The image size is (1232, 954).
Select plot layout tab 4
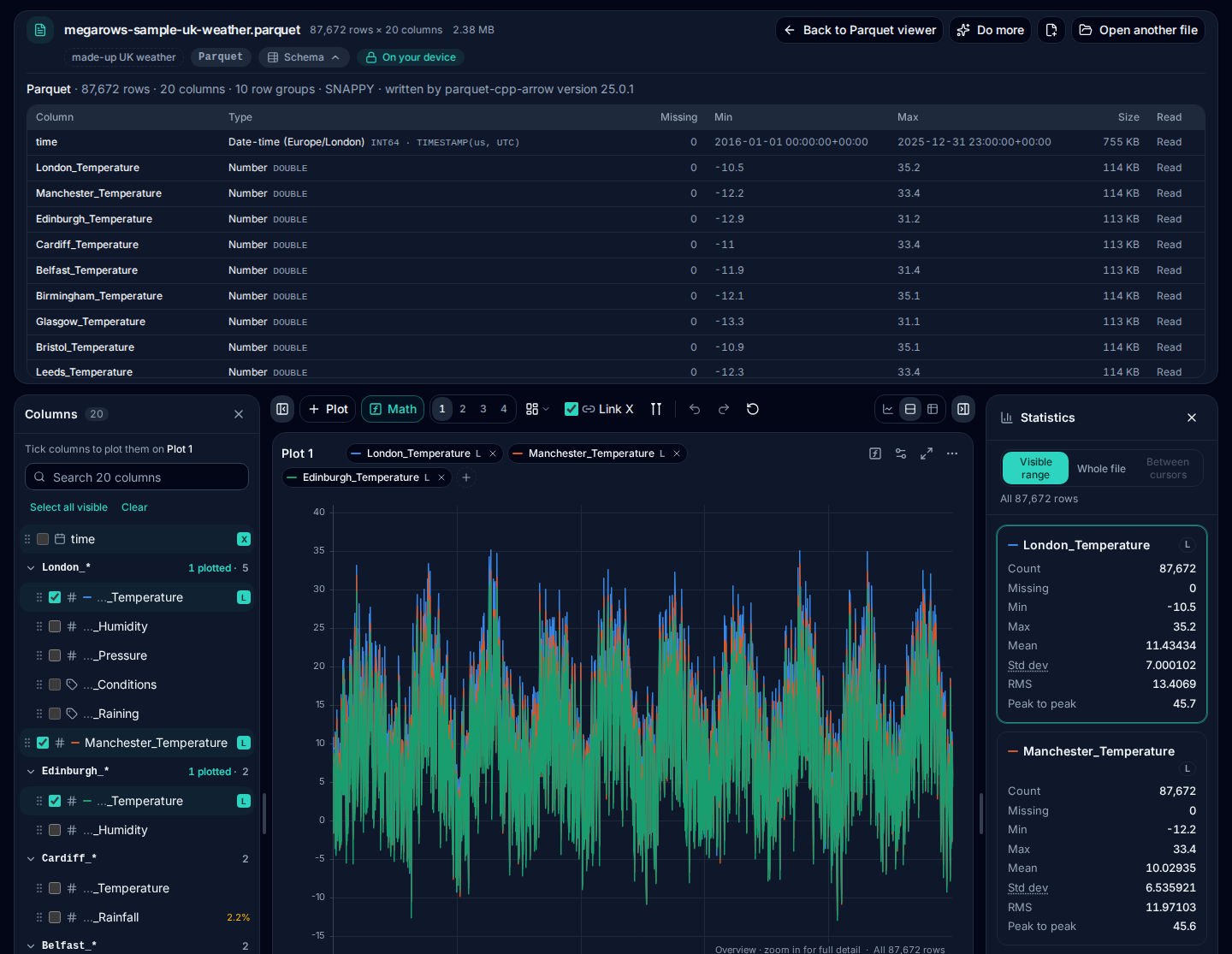504,409
